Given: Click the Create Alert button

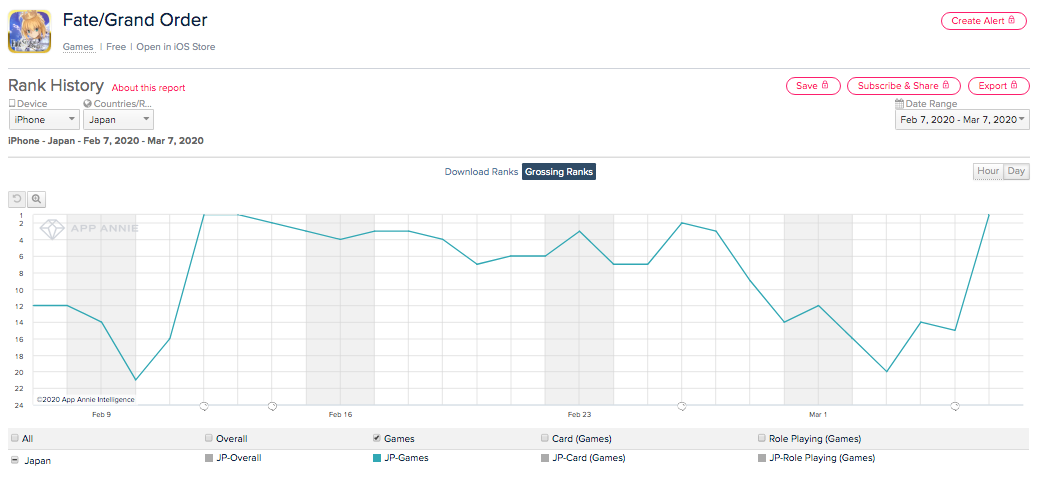Looking at the screenshot, I should tap(983, 21).
